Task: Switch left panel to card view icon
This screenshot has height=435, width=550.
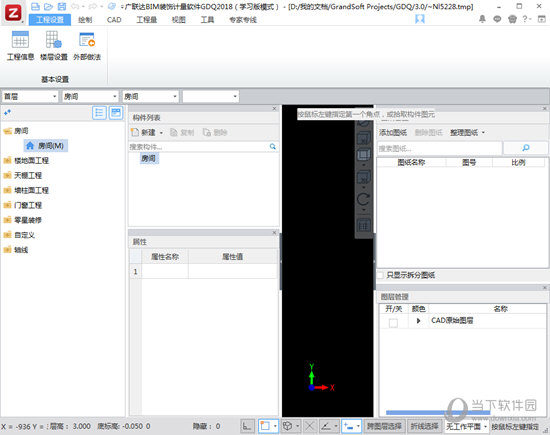Action: pyautogui.click(x=116, y=113)
